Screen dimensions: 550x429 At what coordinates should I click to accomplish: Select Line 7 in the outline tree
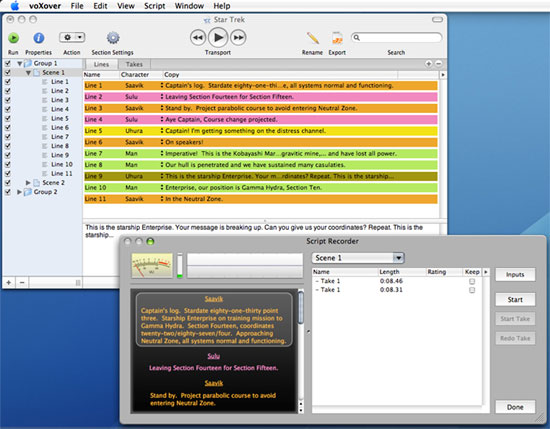[x=60, y=137]
